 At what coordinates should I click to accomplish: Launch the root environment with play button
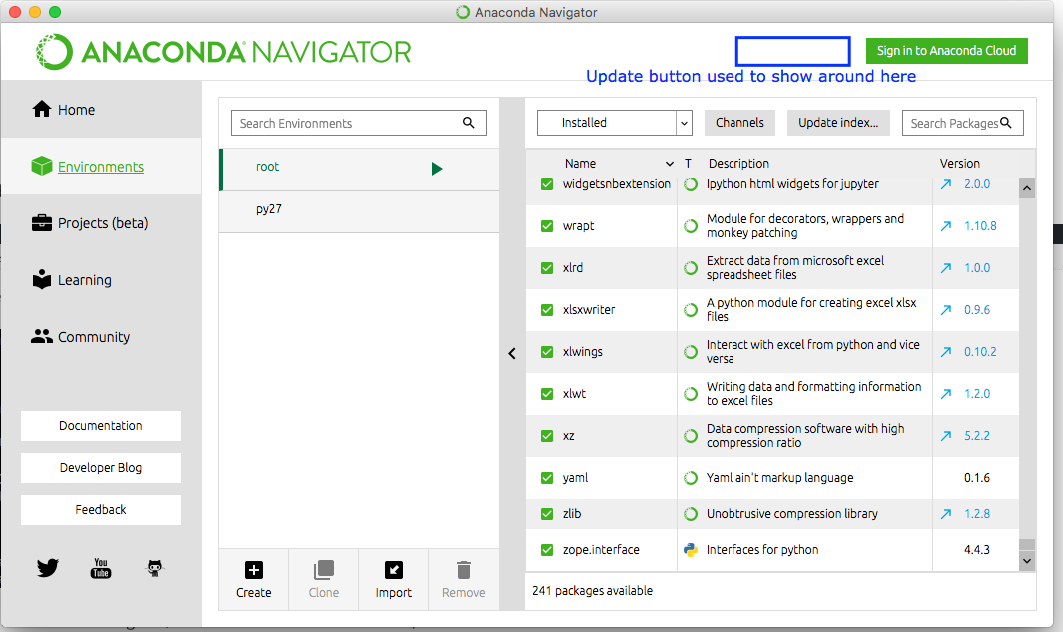437,168
